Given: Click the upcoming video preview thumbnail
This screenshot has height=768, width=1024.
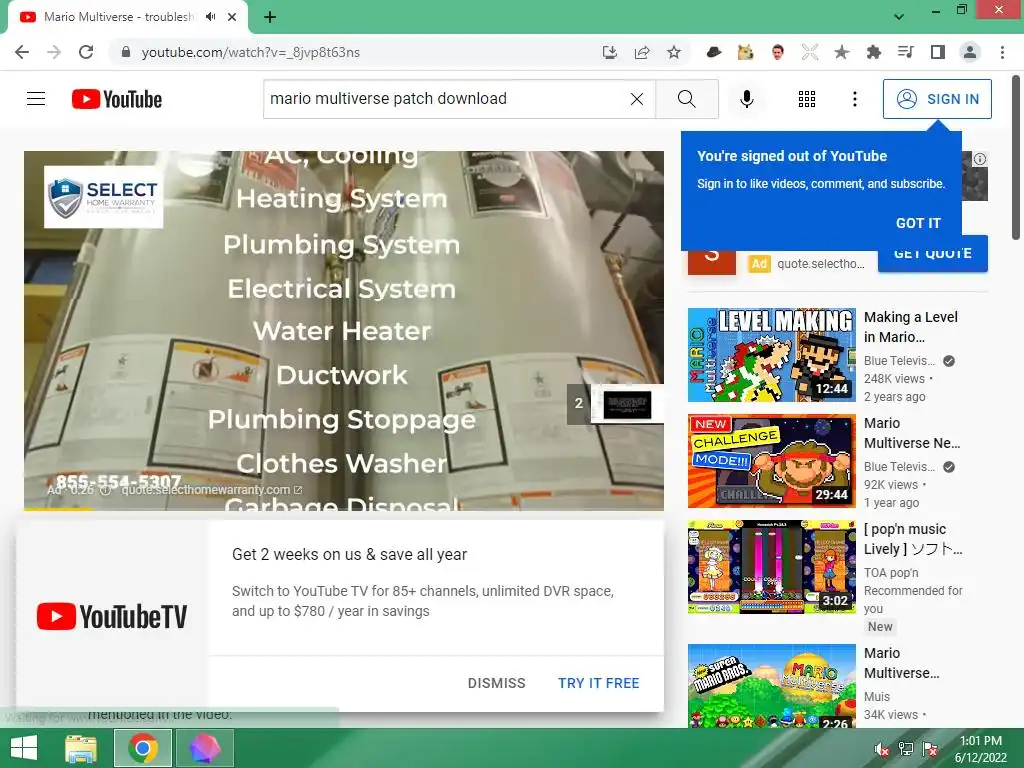Looking at the screenshot, I should [x=627, y=404].
